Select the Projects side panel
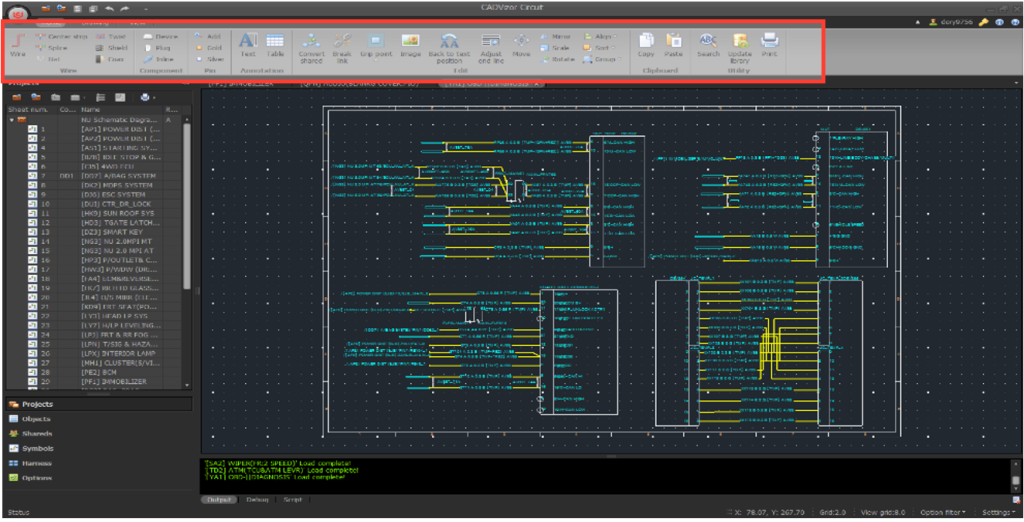 tap(99, 404)
